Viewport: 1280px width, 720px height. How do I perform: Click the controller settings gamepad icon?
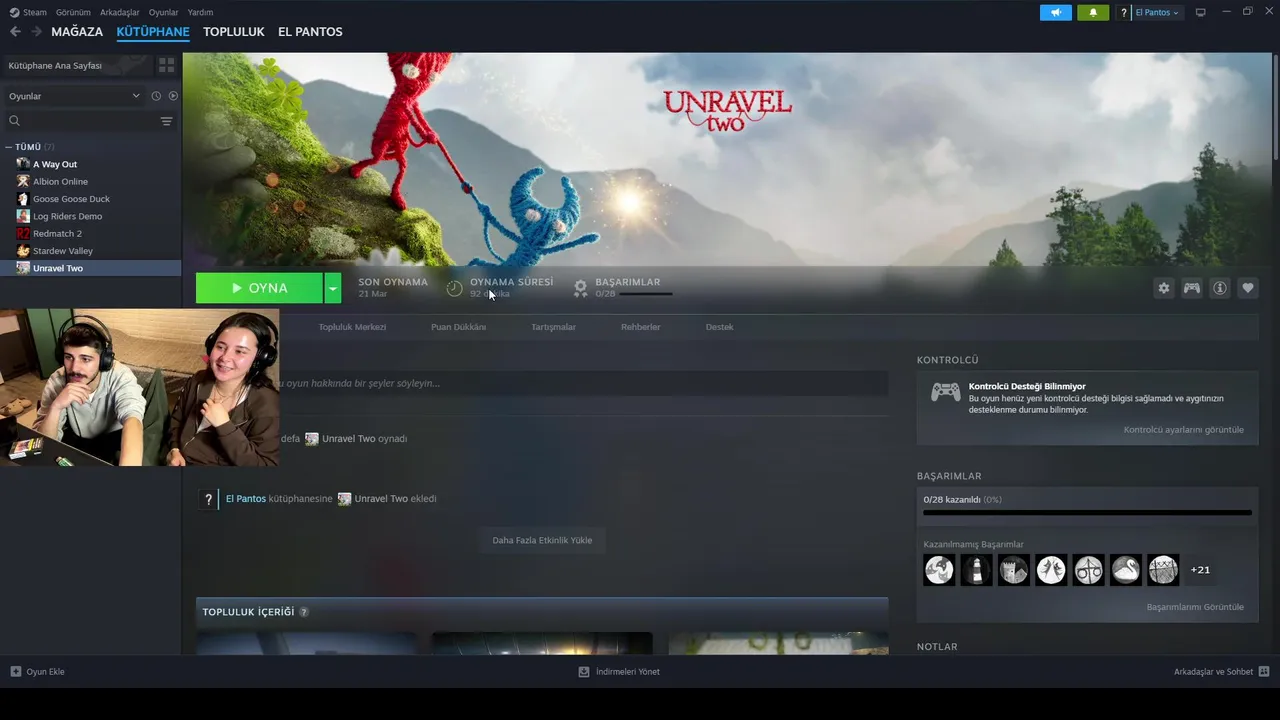(1192, 288)
